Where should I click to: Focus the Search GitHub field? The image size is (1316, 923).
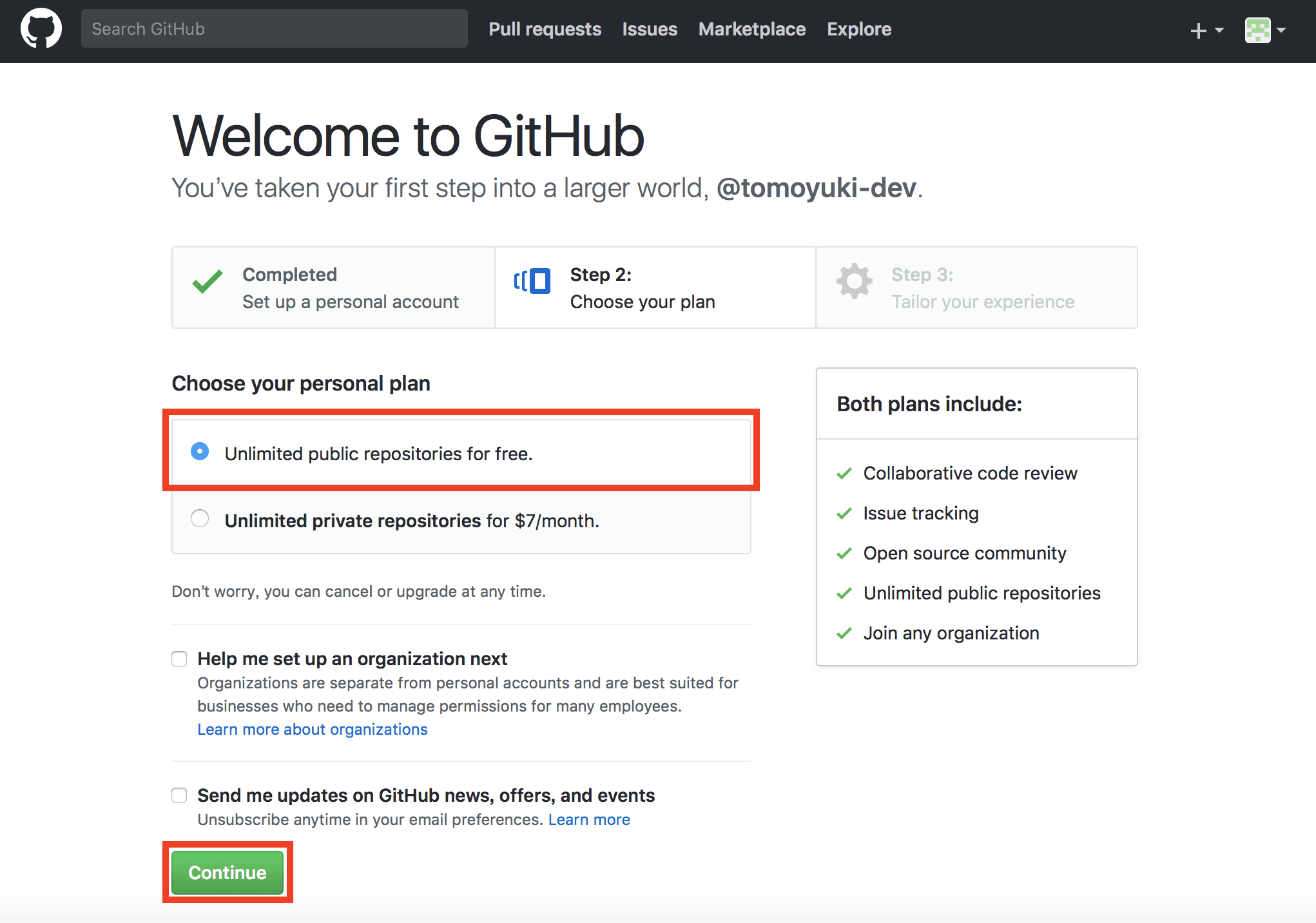click(274, 29)
